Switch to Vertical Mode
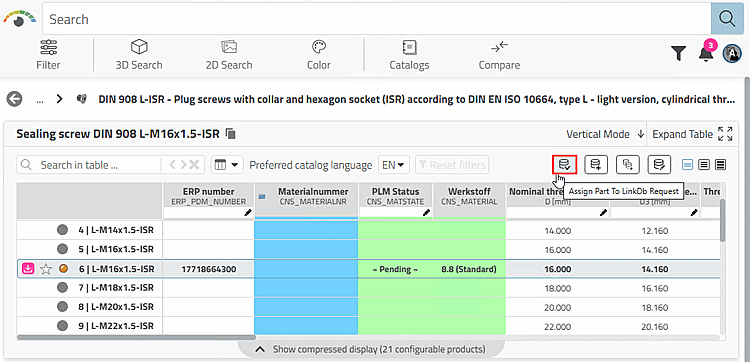 (x=605, y=134)
